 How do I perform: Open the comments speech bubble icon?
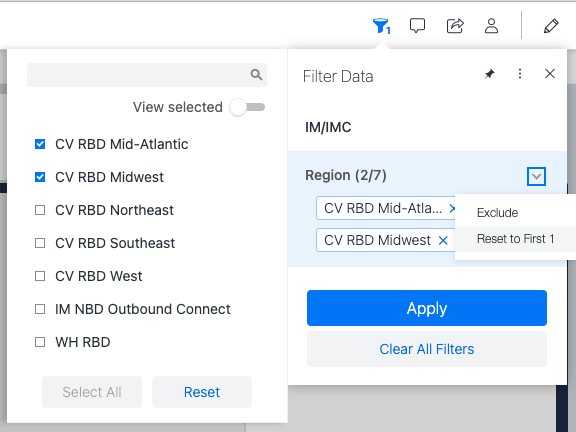(x=417, y=26)
